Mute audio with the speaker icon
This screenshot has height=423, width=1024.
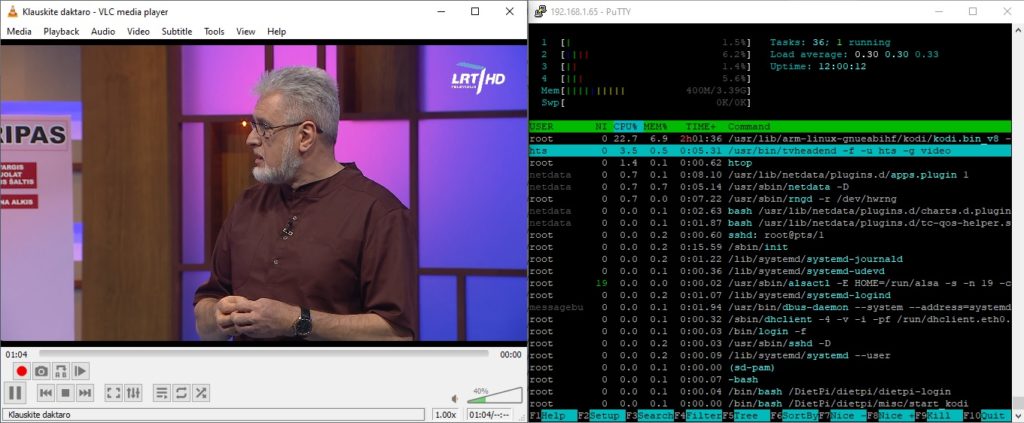[456, 398]
